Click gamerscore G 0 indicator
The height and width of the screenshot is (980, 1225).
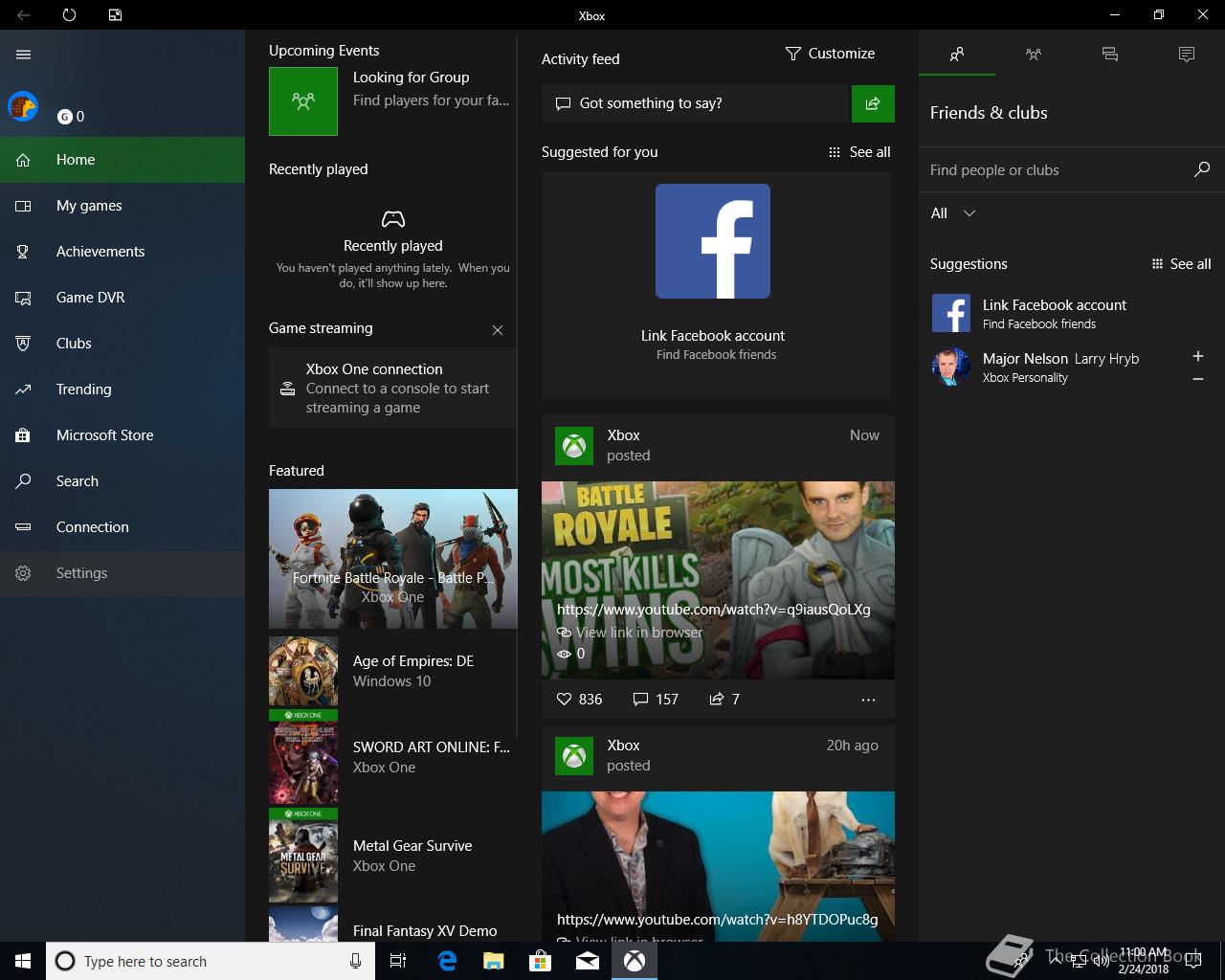(71, 117)
